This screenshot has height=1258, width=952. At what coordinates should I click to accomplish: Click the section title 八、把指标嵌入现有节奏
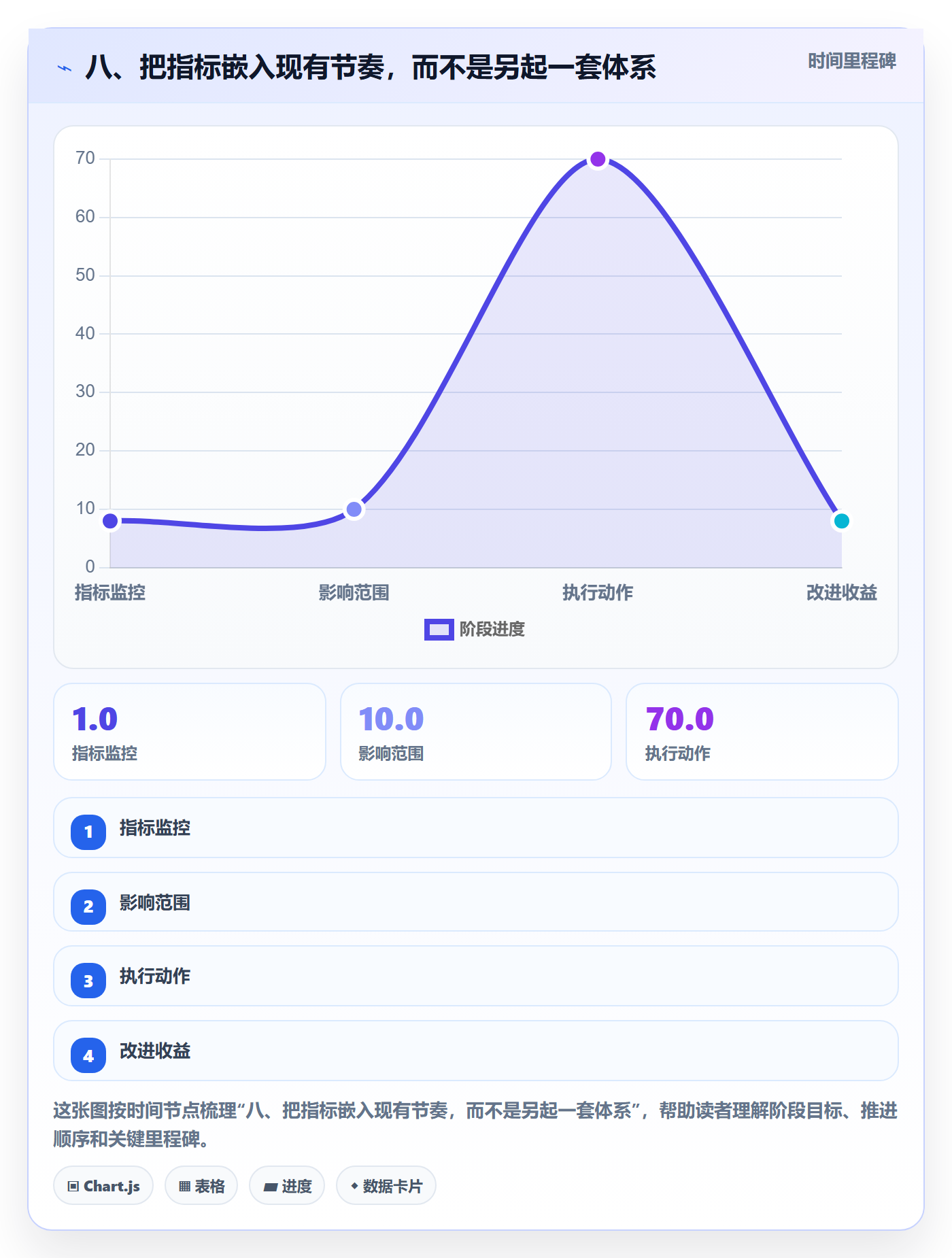(371, 67)
